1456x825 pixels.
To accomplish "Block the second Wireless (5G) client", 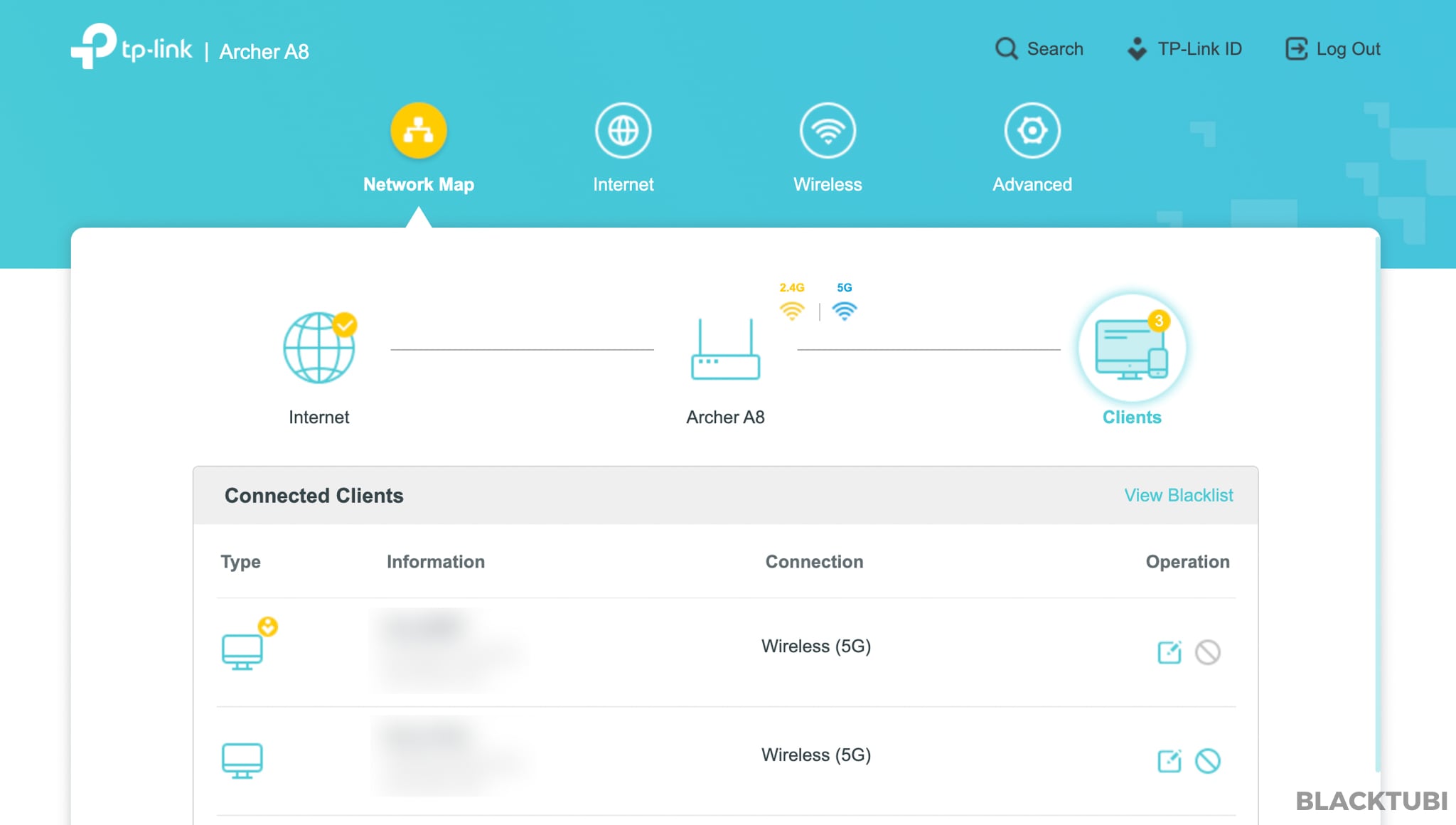I will pos(1208,761).
